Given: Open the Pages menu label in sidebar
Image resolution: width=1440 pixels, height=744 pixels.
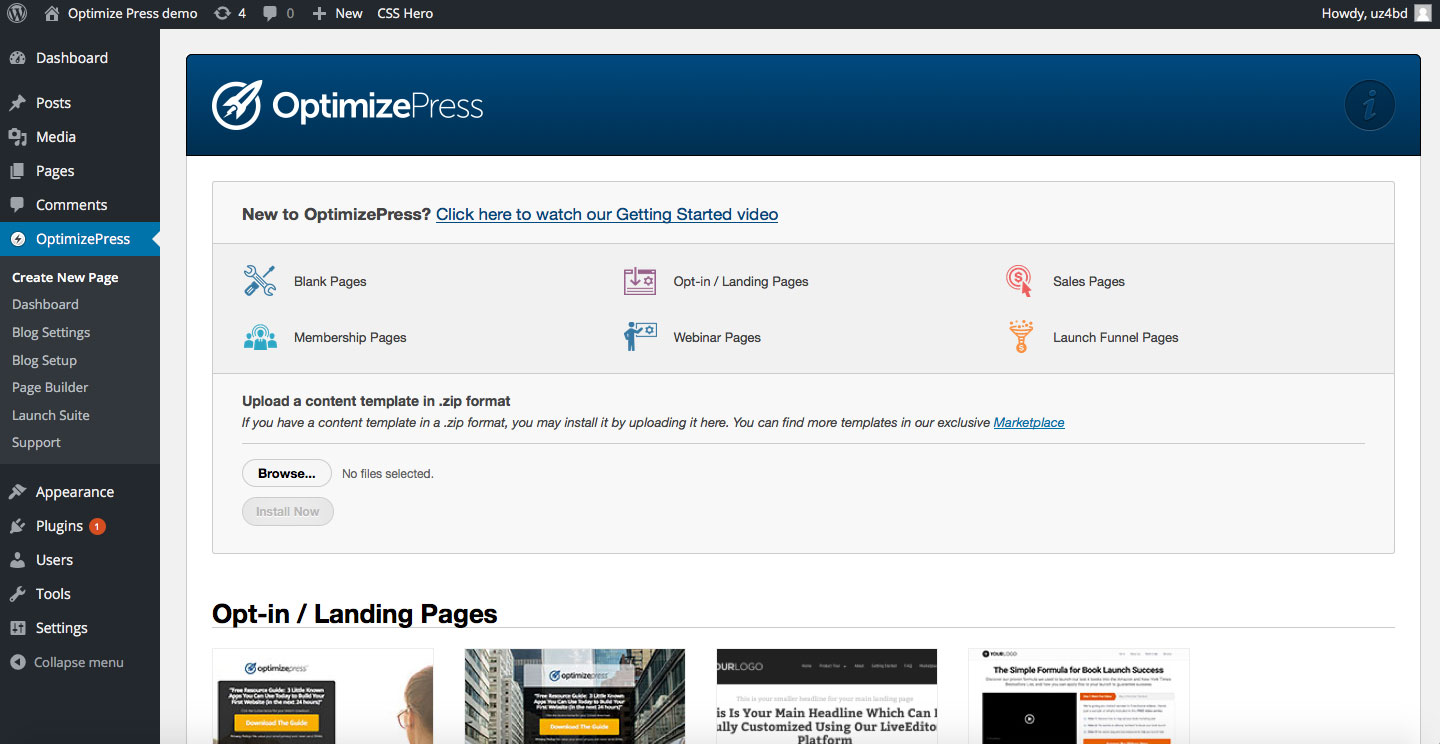Looking at the screenshot, I should pyautogui.click(x=55, y=171).
